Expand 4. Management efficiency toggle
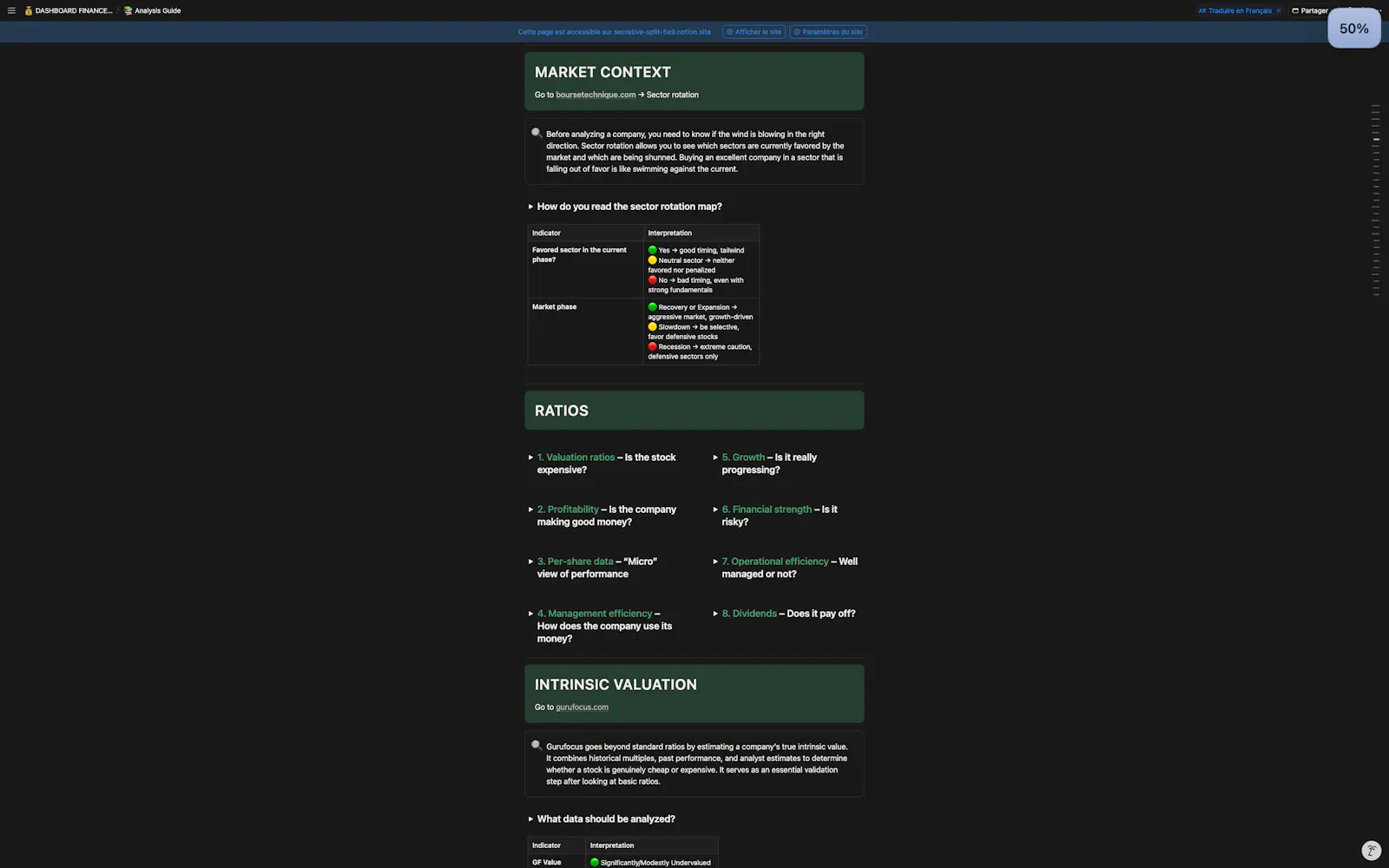The image size is (1389, 868). click(530, 614)
